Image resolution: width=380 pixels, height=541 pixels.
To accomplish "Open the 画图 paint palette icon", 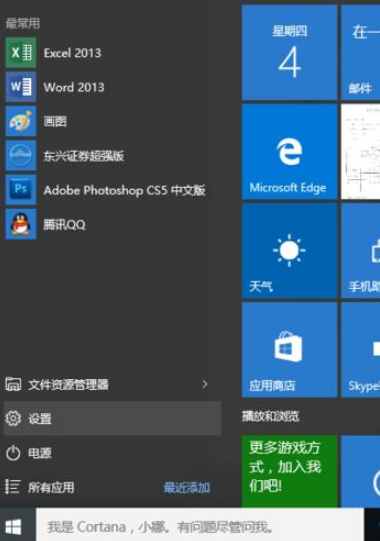I will pyautogui.click(x=21, y=121).
